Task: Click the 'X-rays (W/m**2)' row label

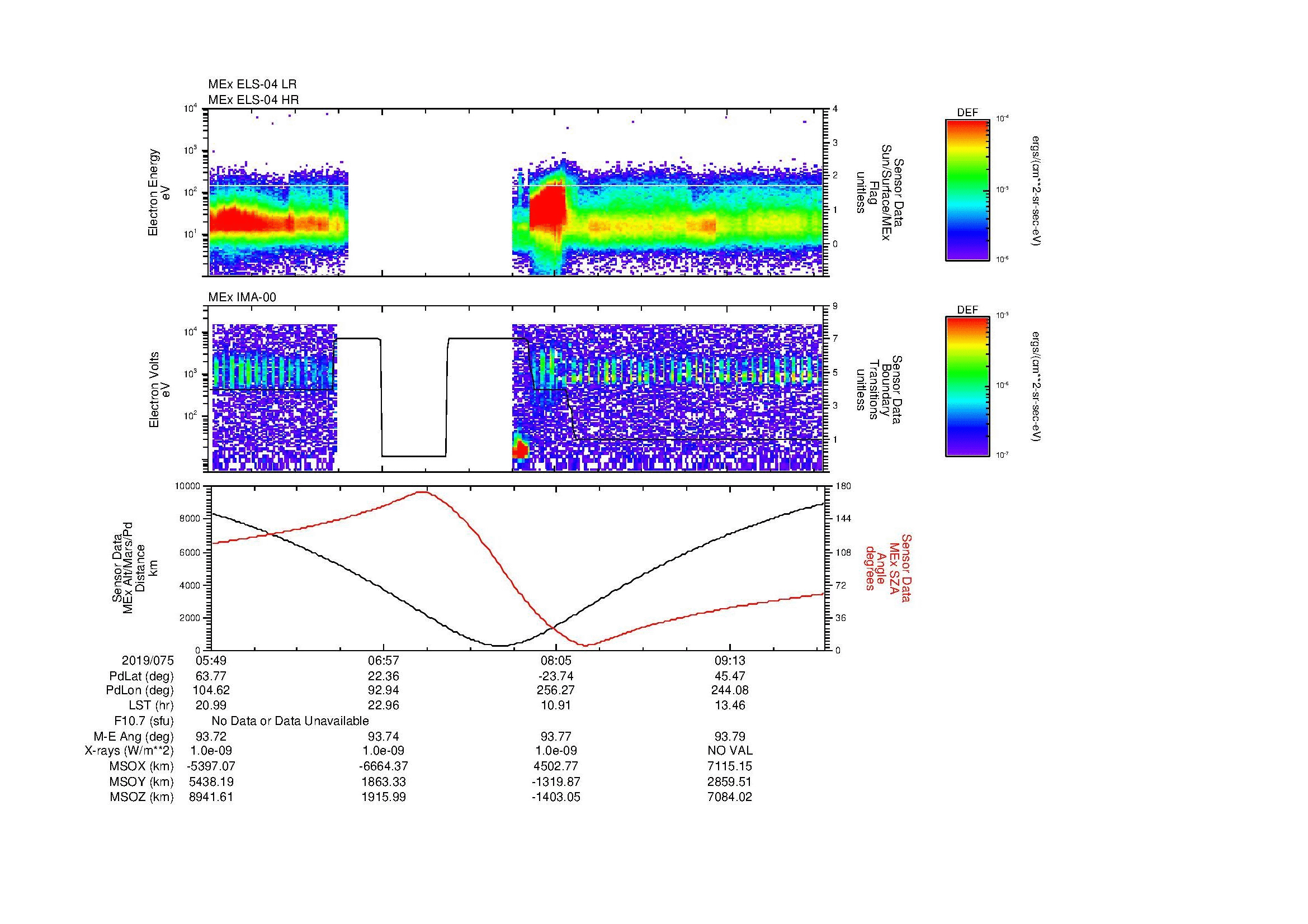Action: [x=129, y=751]
